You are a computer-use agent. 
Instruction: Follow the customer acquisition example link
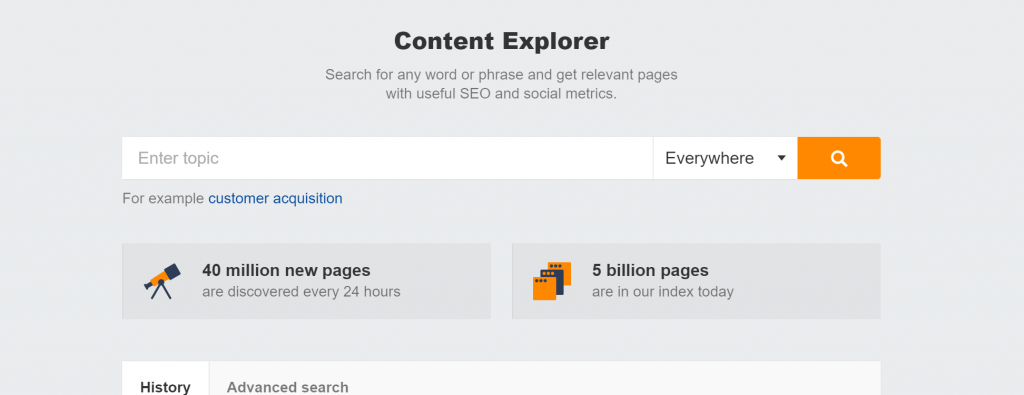(x=275, y=198)
